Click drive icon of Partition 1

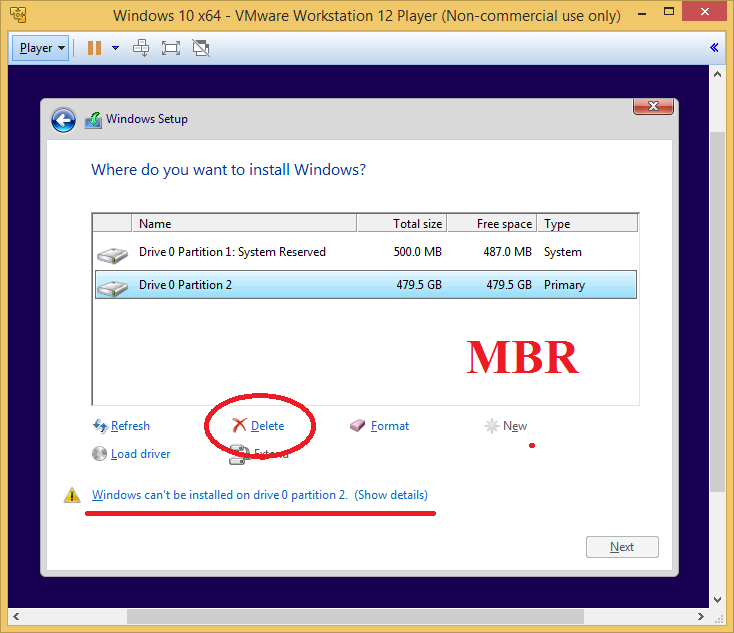coord(112,256)
